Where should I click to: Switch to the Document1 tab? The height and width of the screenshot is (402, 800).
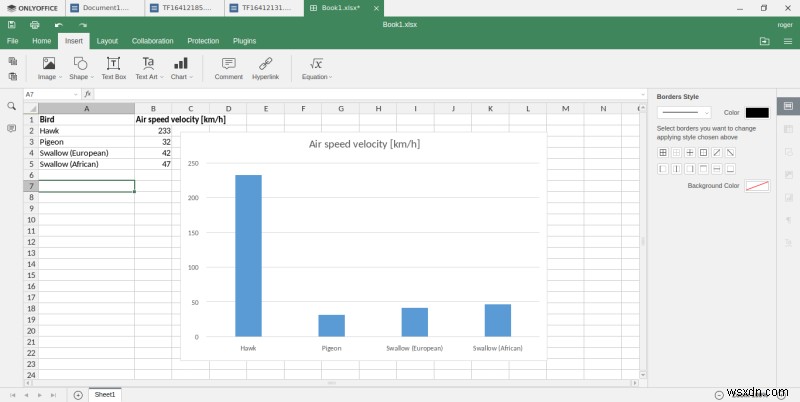(x=102, y=8)
